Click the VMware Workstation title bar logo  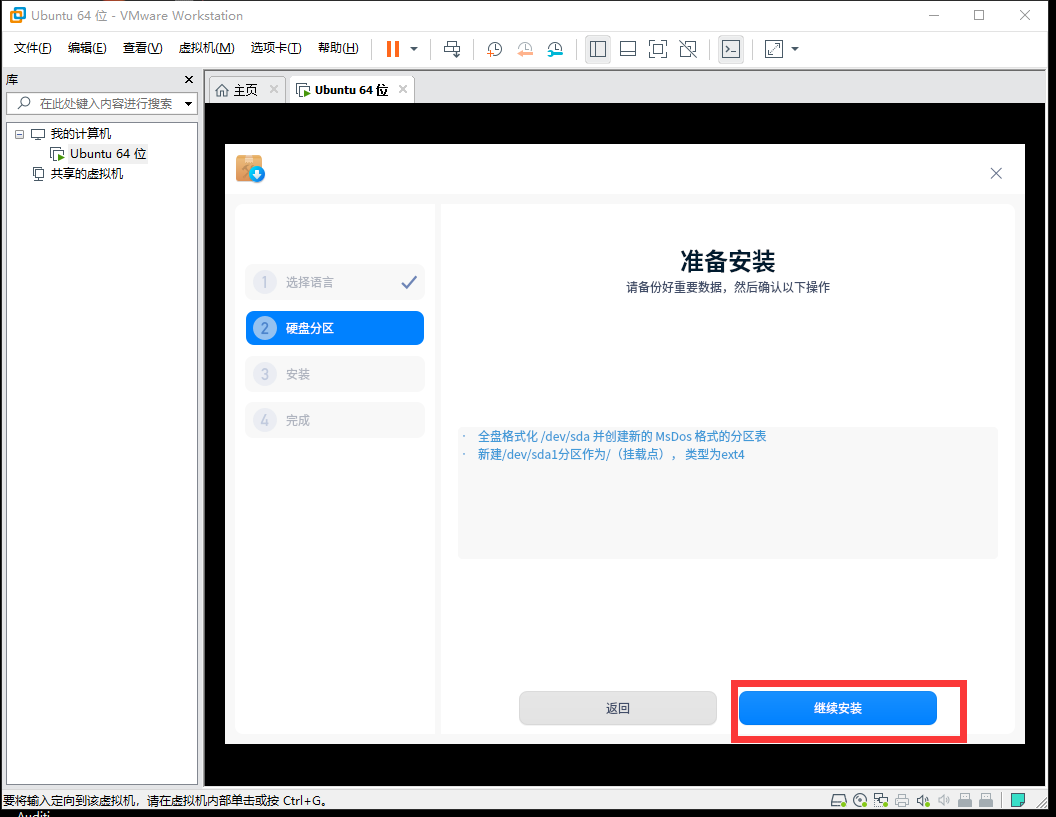click(x=18, y=15)
